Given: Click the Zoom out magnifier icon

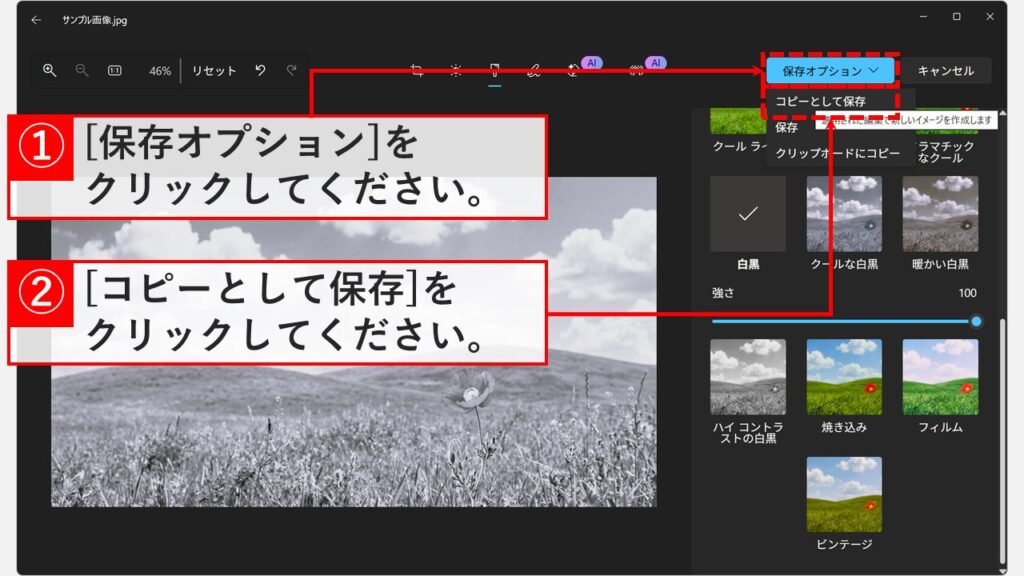Looking at the screenshot, I should 81,70.
